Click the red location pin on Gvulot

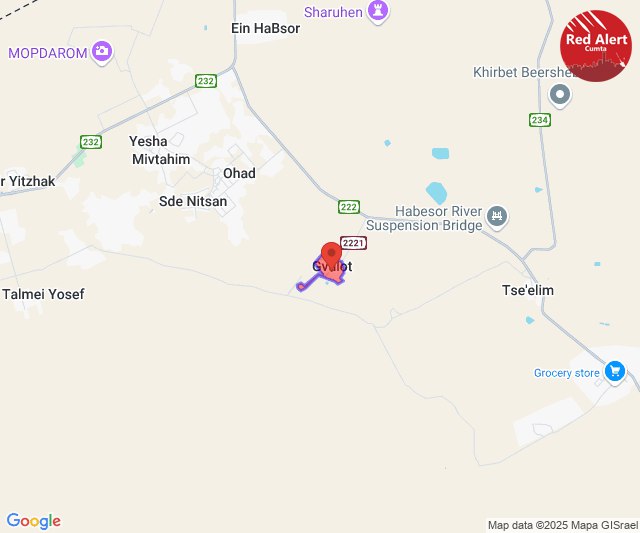(331, 254)
